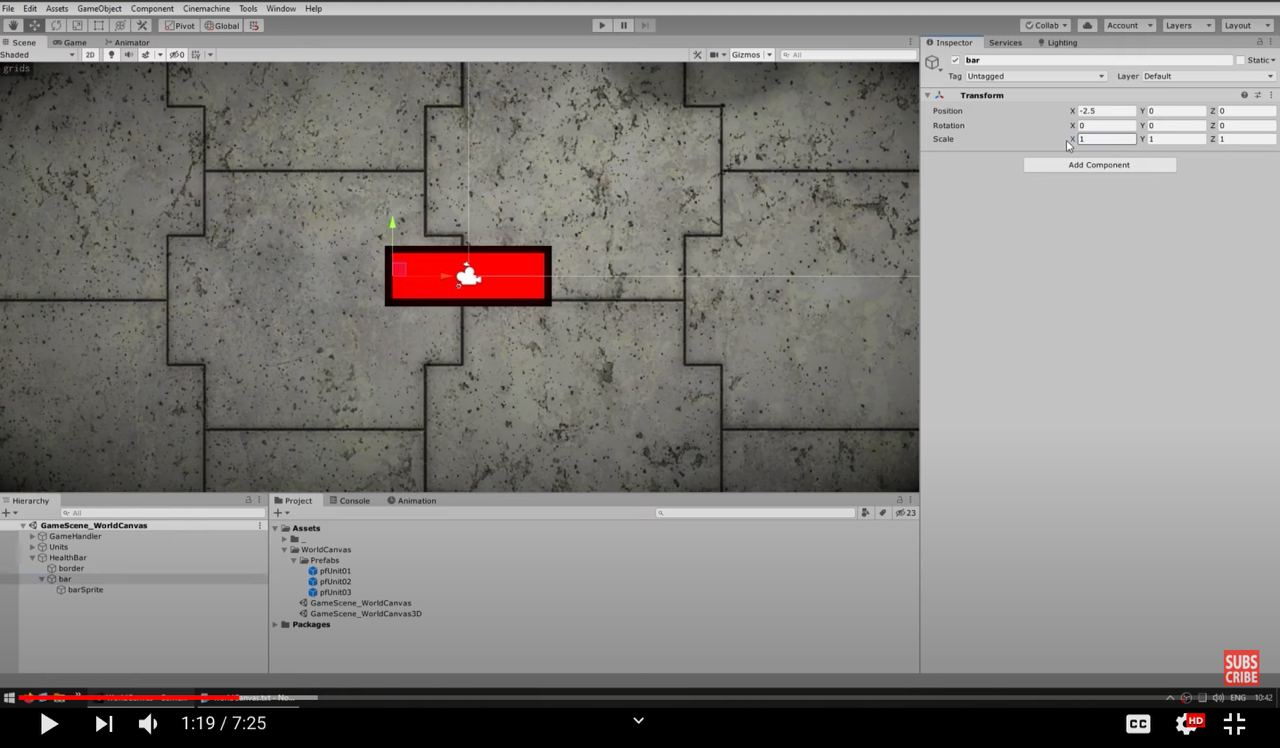Collapse the HealthBar hierarchy item
This screenshot has width=1280, height=748.
point(32,558)
